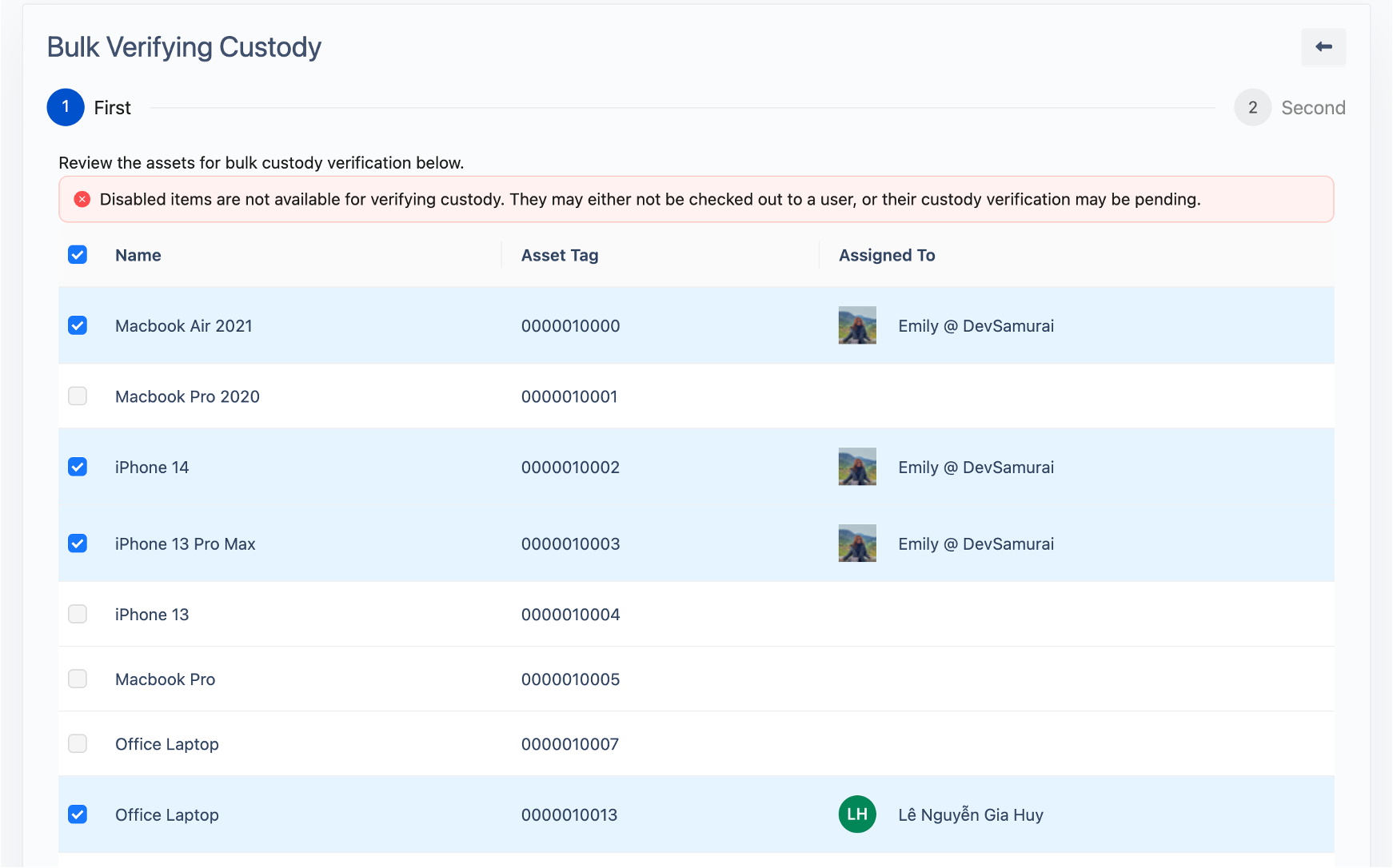Click Emily @ DevSamurai in Macbook Air row
1393x868 pixels.
(976, 326)
